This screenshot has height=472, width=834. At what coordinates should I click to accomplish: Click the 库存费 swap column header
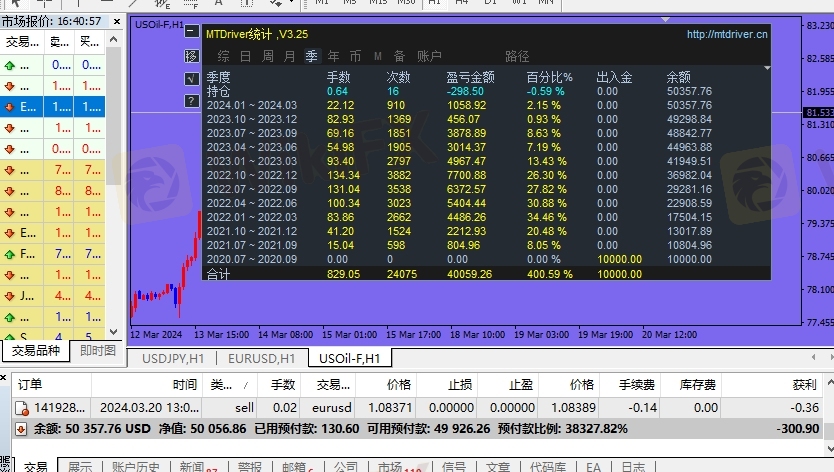click(x=691, y=385)
